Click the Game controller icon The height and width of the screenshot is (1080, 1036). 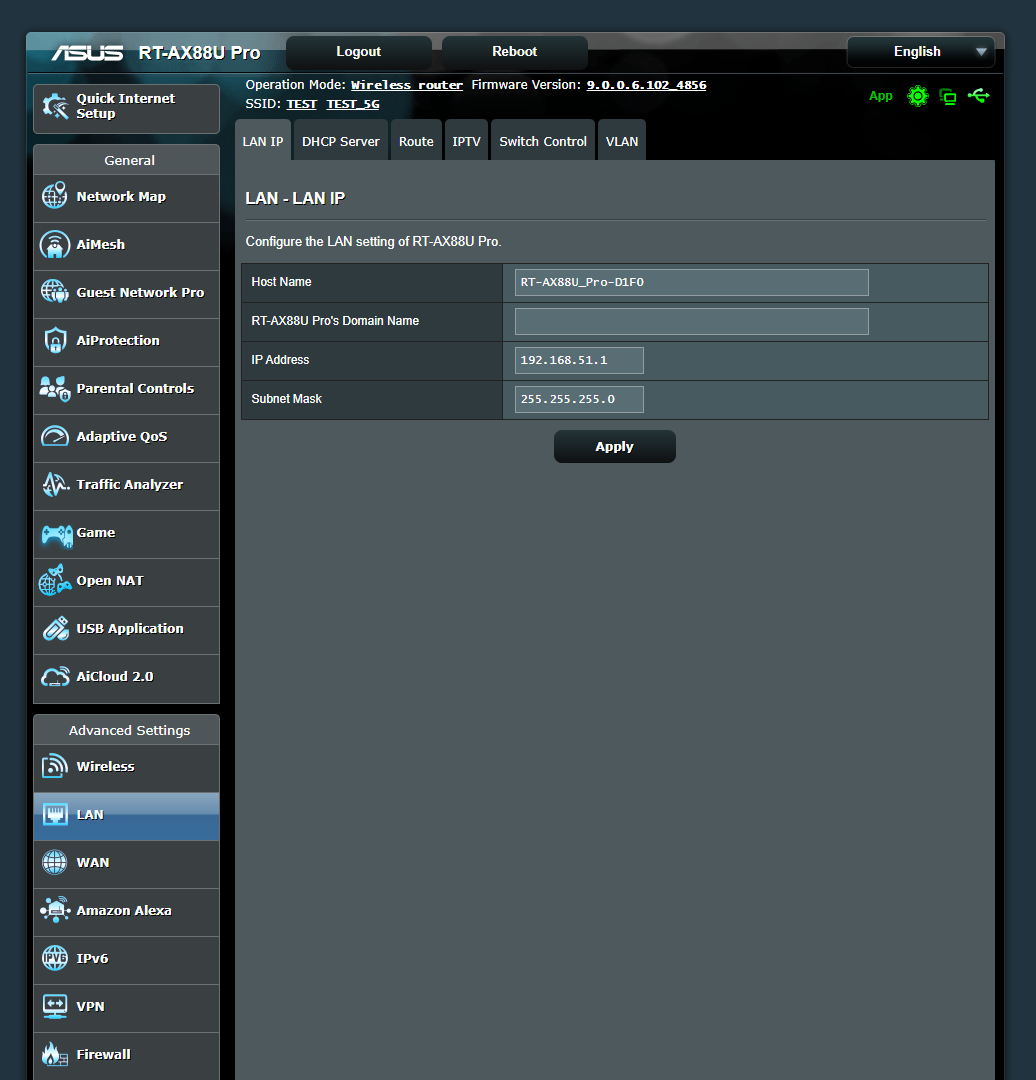[56, 534]
